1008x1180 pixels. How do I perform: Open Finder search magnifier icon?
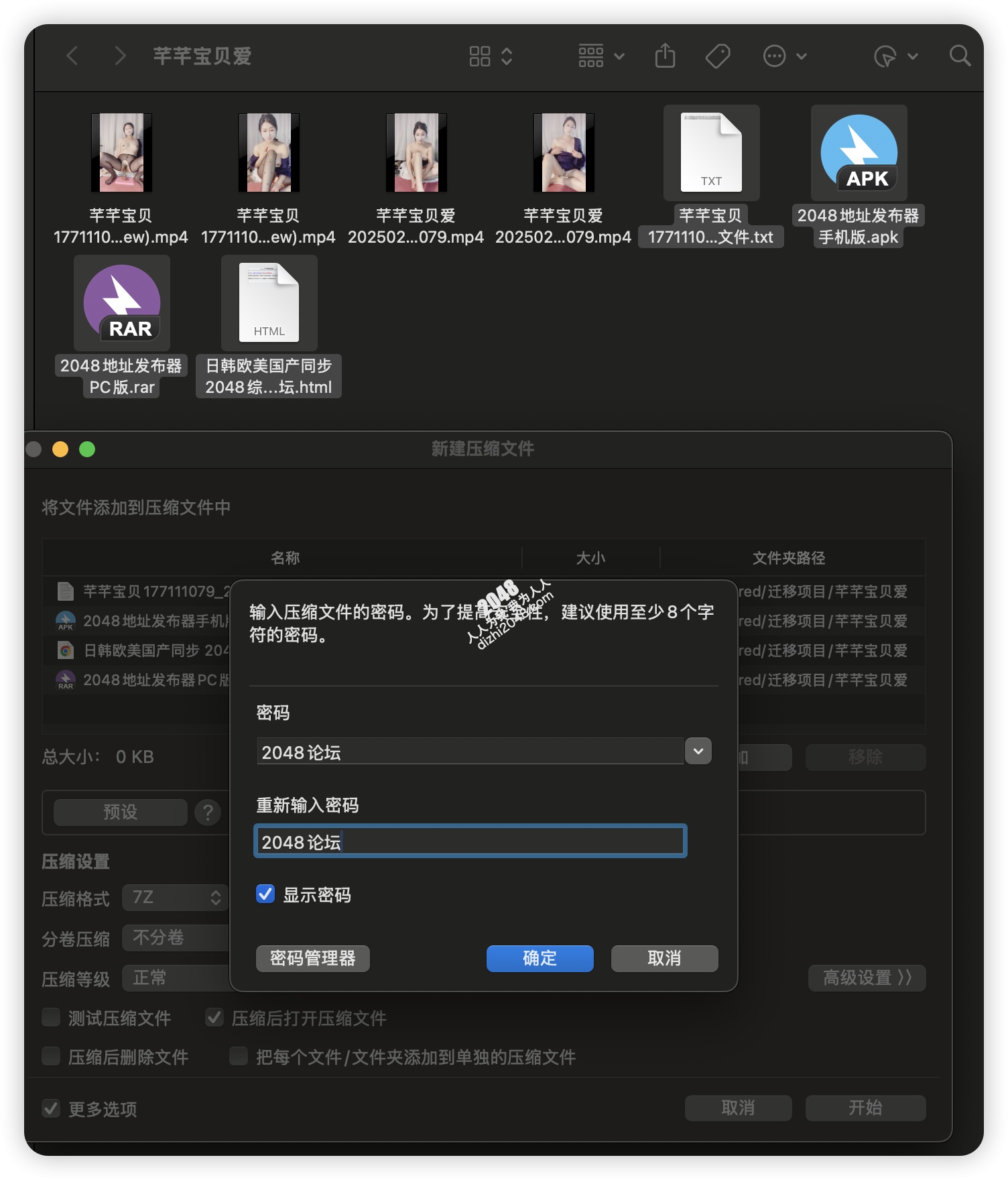pyautogui.click(x=960, y=56)
